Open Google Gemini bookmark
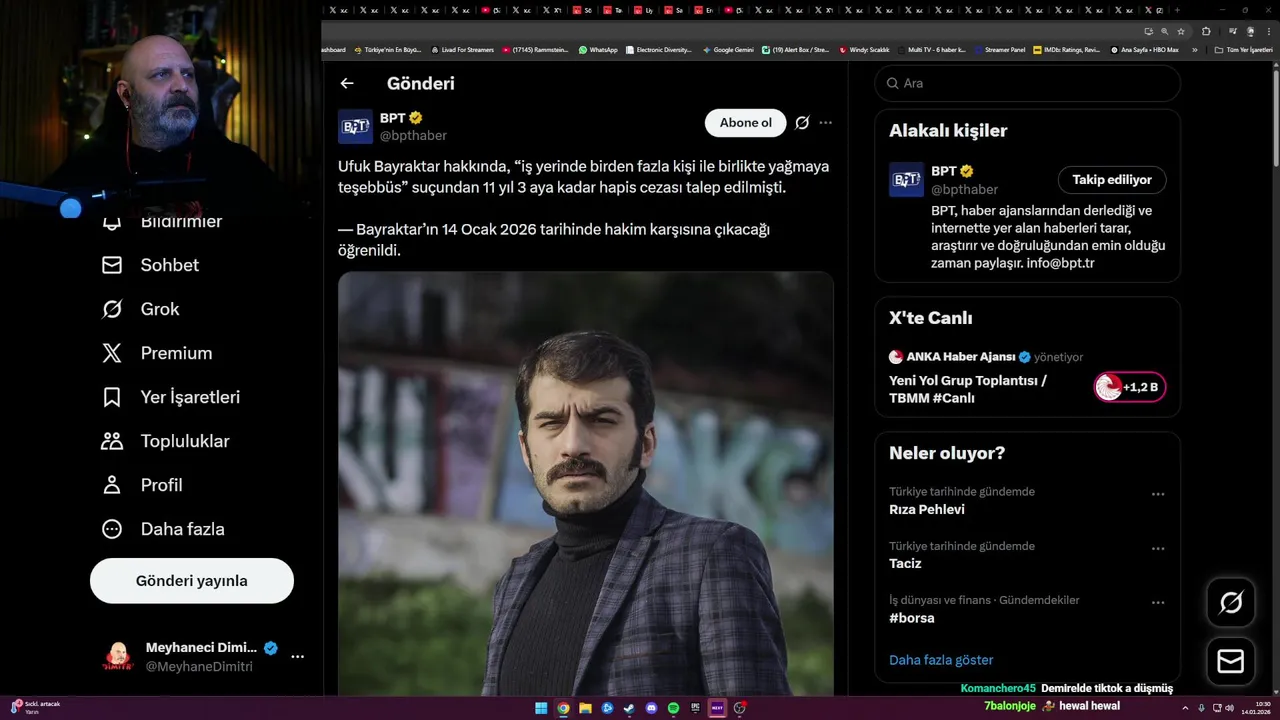 [728, 49]
